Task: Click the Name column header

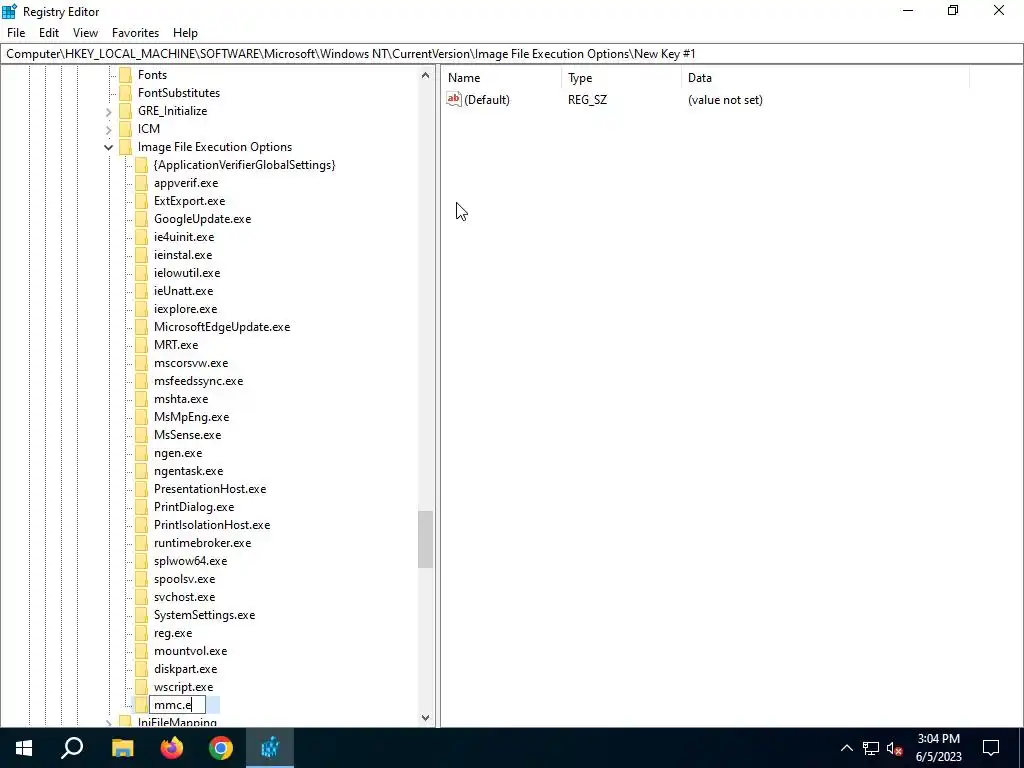Action: point(502,78)
